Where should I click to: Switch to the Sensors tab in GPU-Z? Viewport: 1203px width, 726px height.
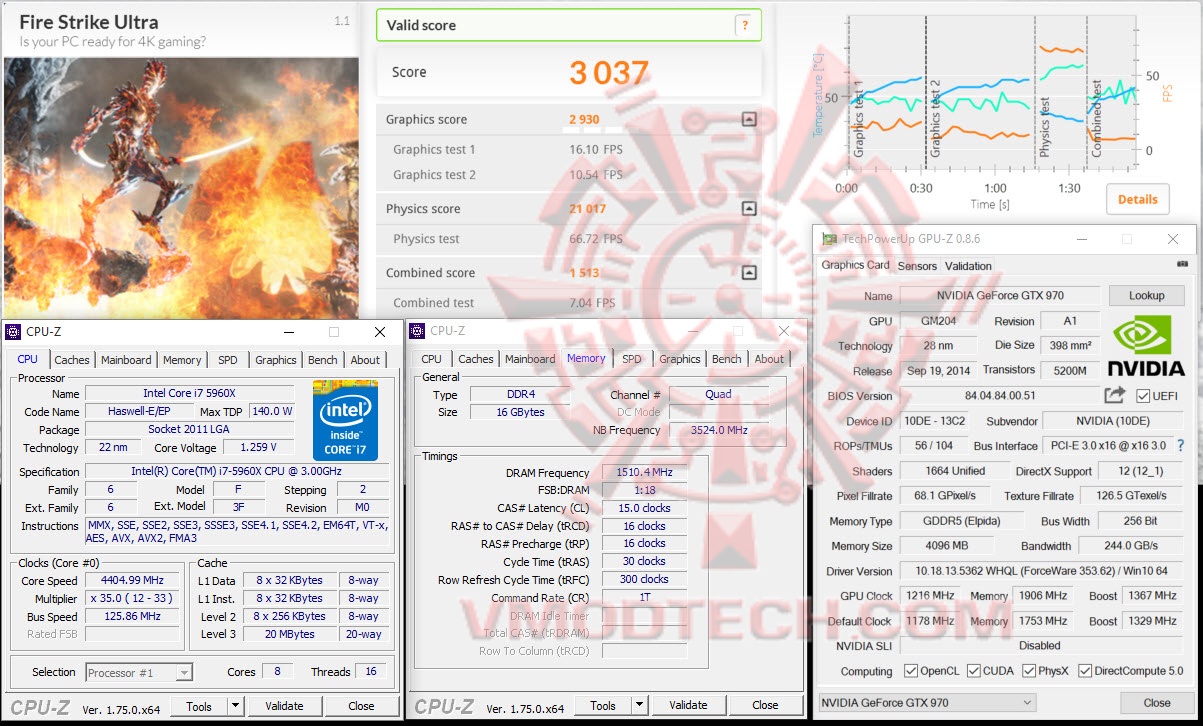[917, 266]
